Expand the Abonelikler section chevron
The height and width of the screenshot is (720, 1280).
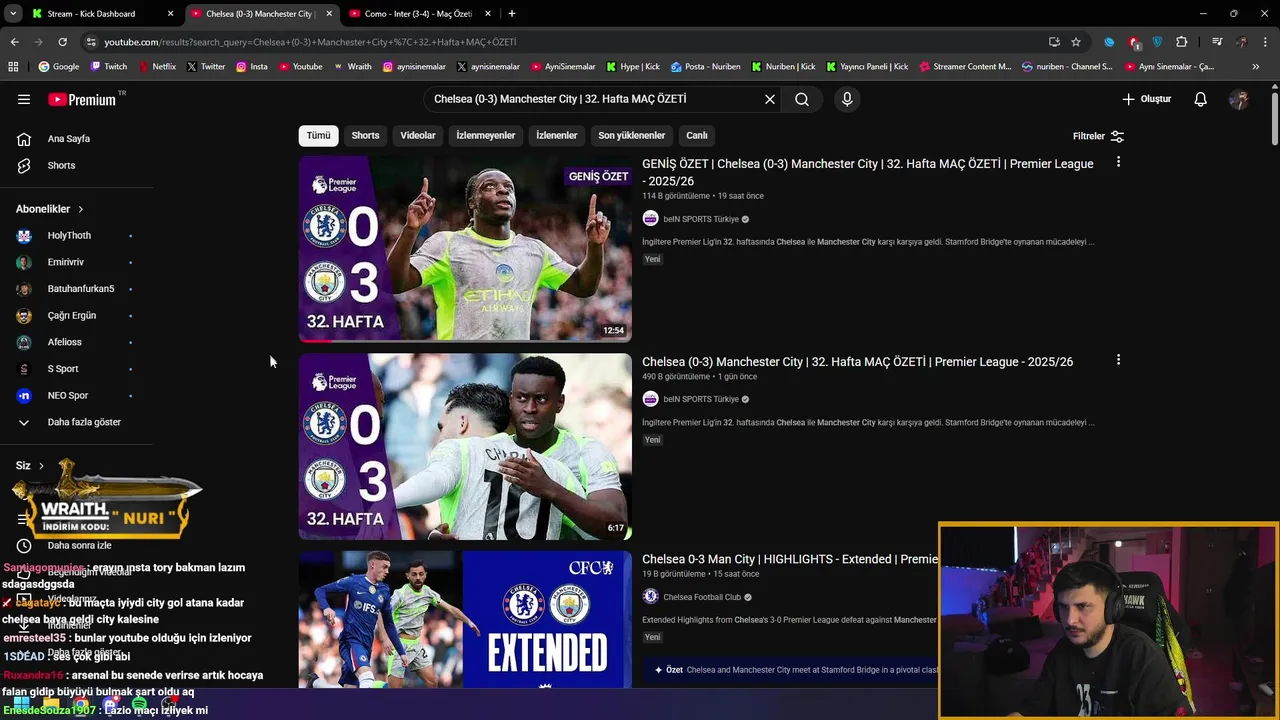click(x=80, y=209)
